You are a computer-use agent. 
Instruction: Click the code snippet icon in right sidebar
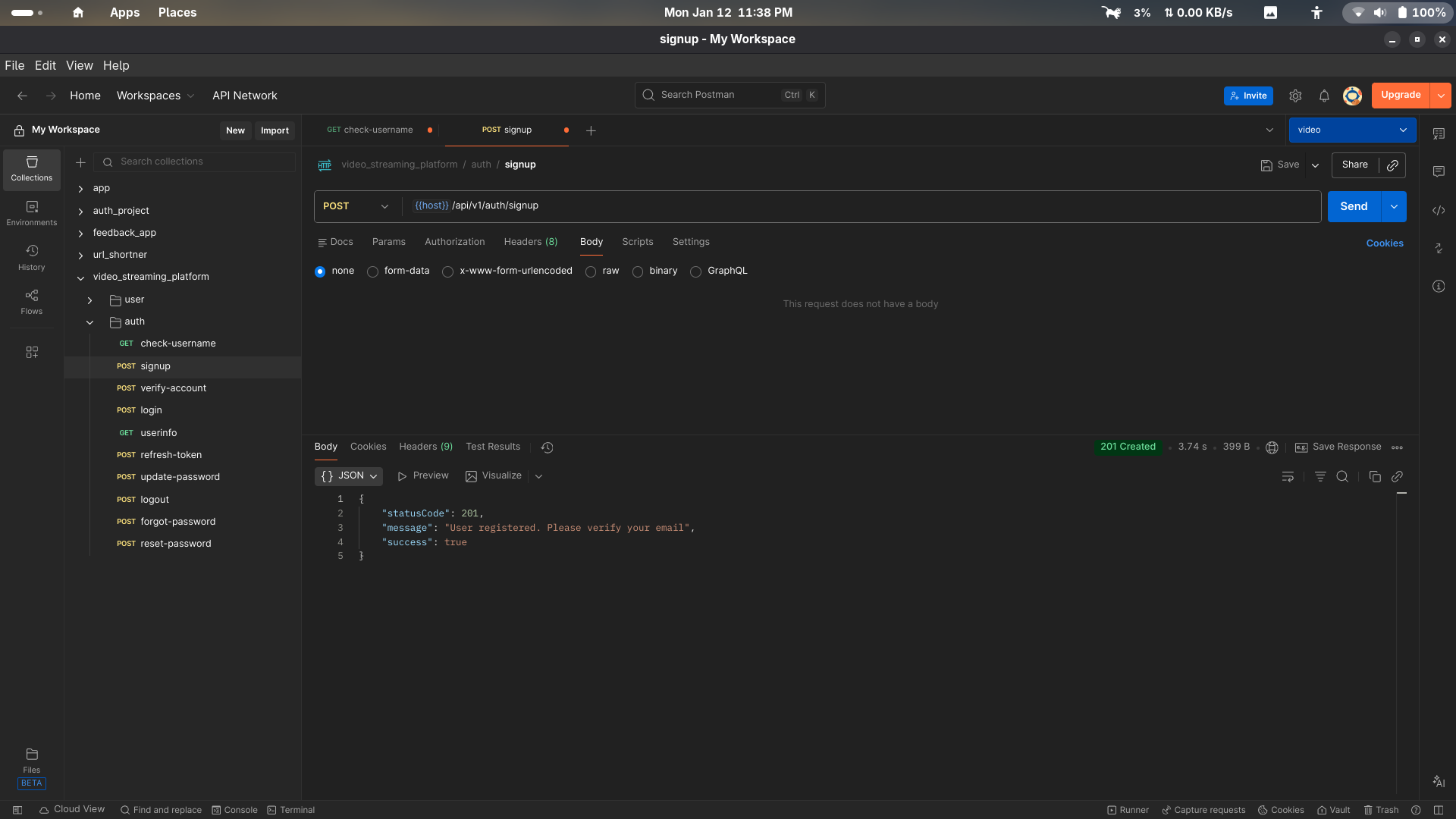coord(1438,211)
